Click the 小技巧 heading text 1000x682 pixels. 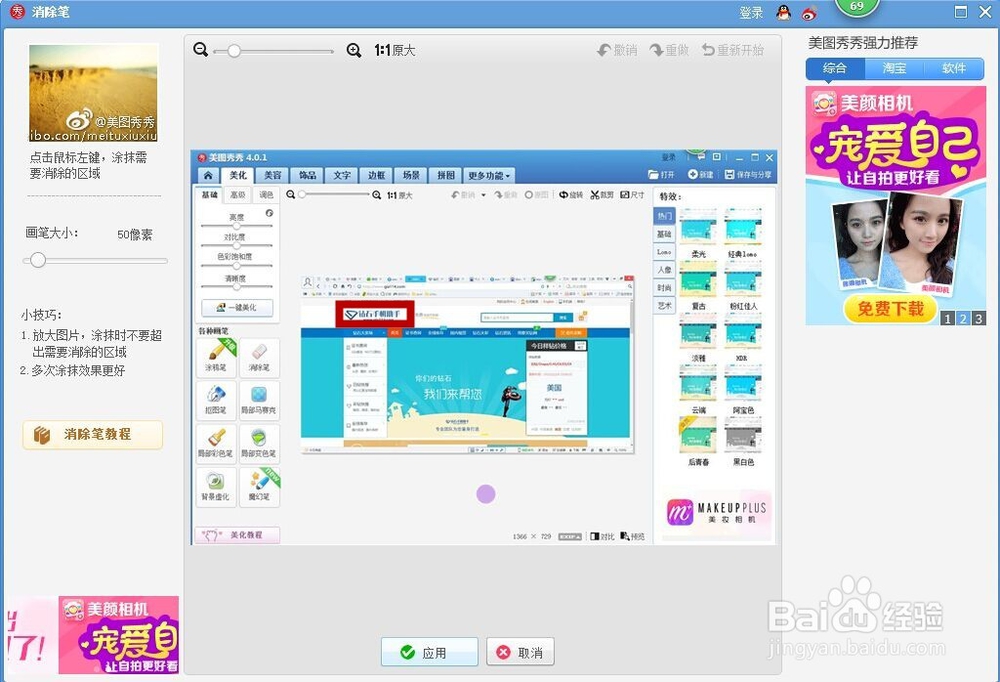pos(41,315)
